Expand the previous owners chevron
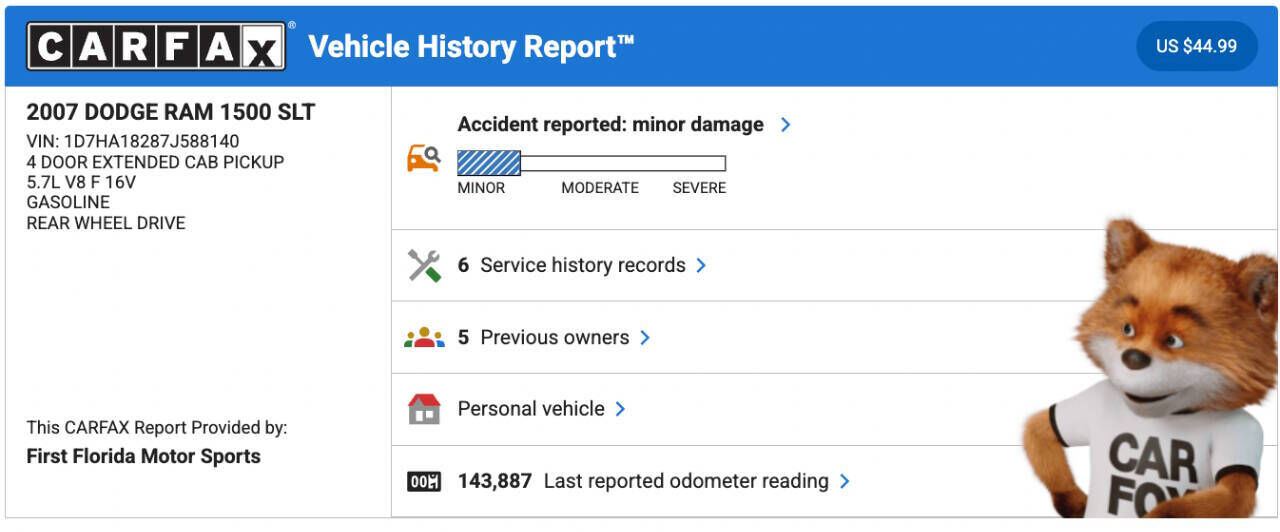Image resolution: width=1280 pixels, height=532 pixels. pyautogui.click(x=645, y=338)
